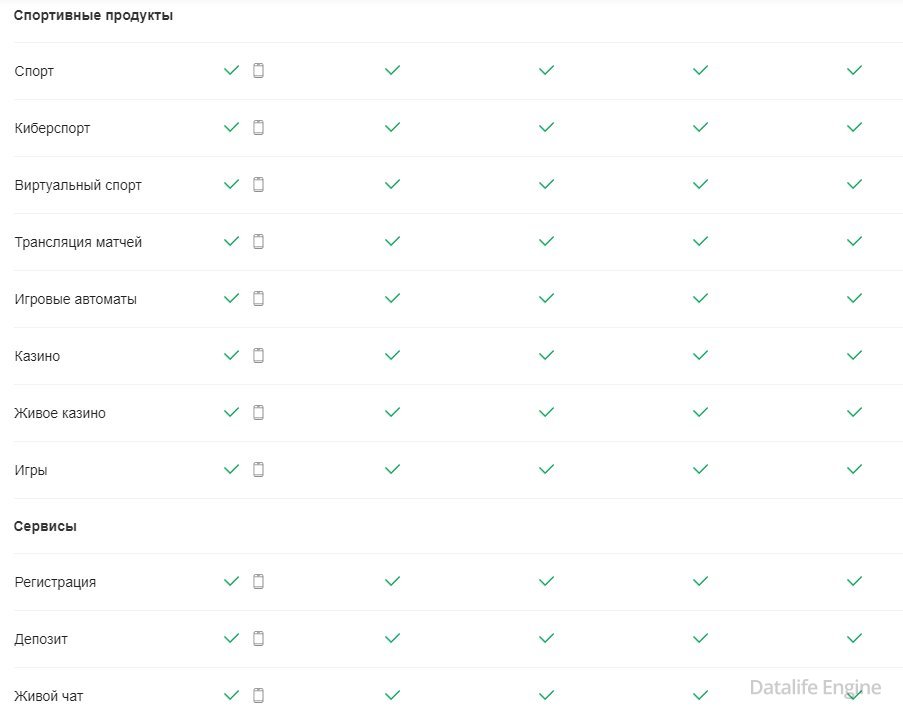This screenshot has height=719, width=903.
Task: Select the Регистрация row label
Action: click(55, 583)
